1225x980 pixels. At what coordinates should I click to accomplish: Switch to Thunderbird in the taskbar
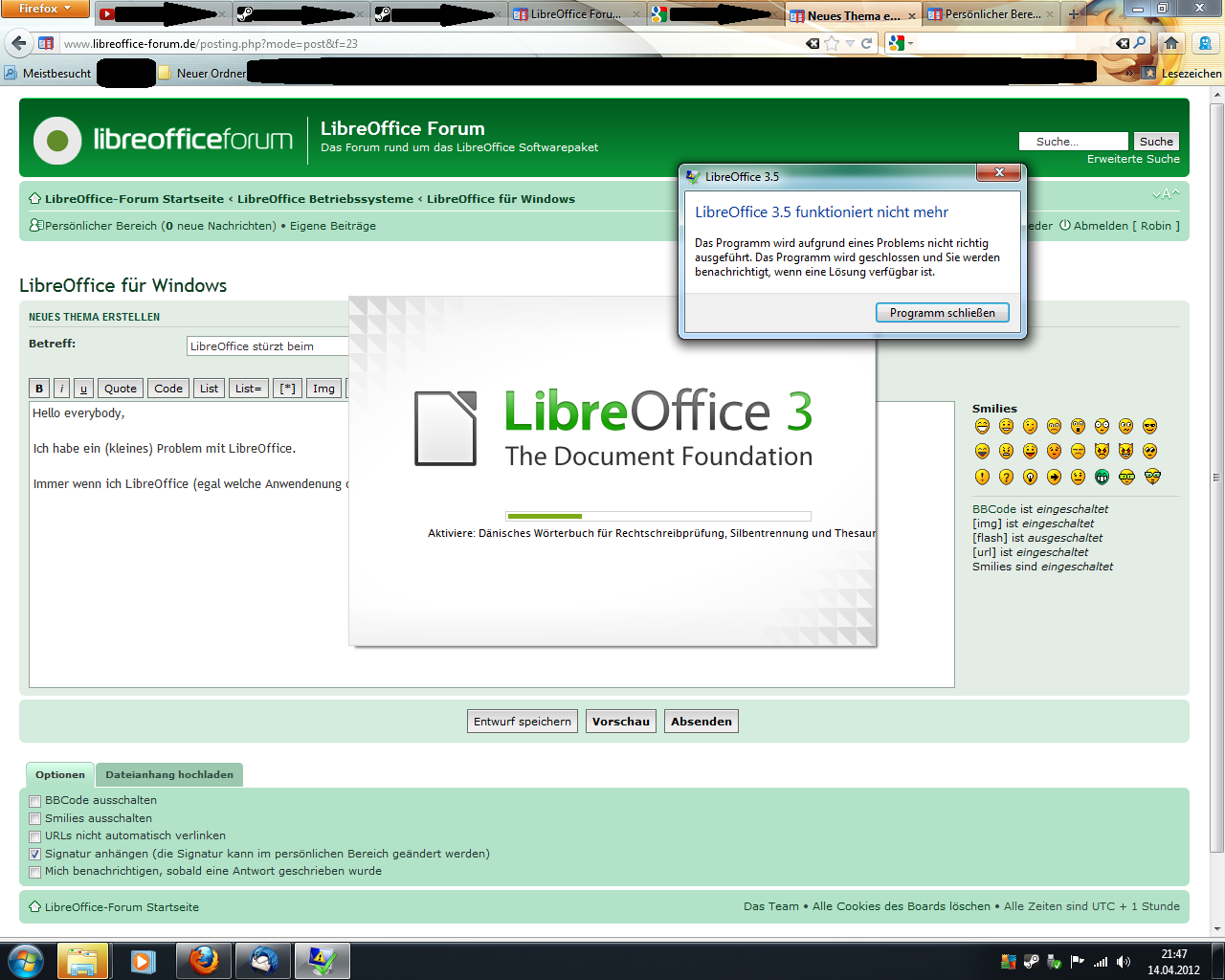pyautogui.click(x=263, y=961)
